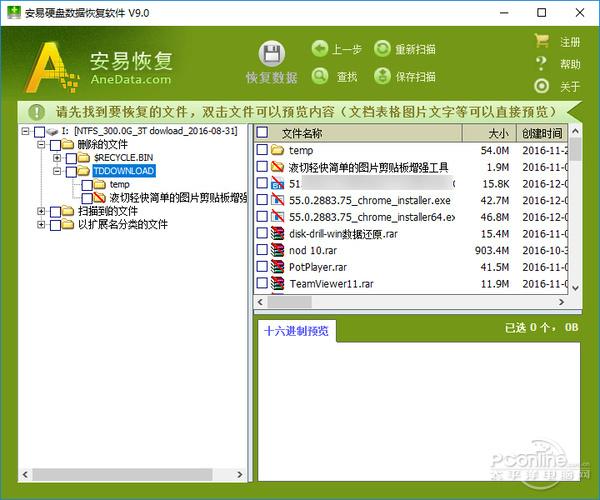
Task: Click the tree panel scroll-left arrow
Action: pos(25,475)
